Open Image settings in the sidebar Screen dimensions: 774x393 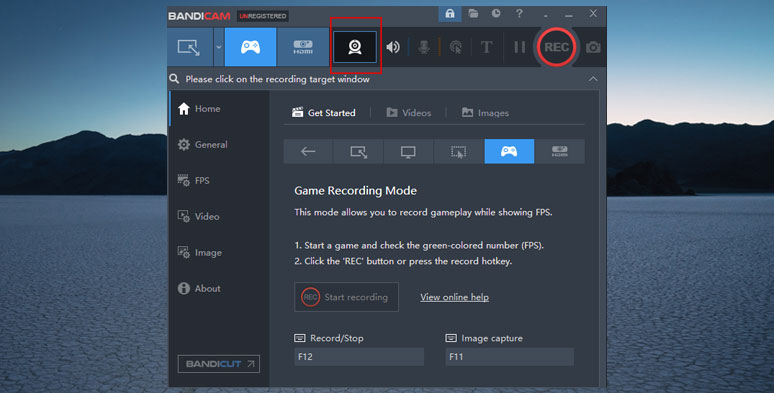[219, 252]
